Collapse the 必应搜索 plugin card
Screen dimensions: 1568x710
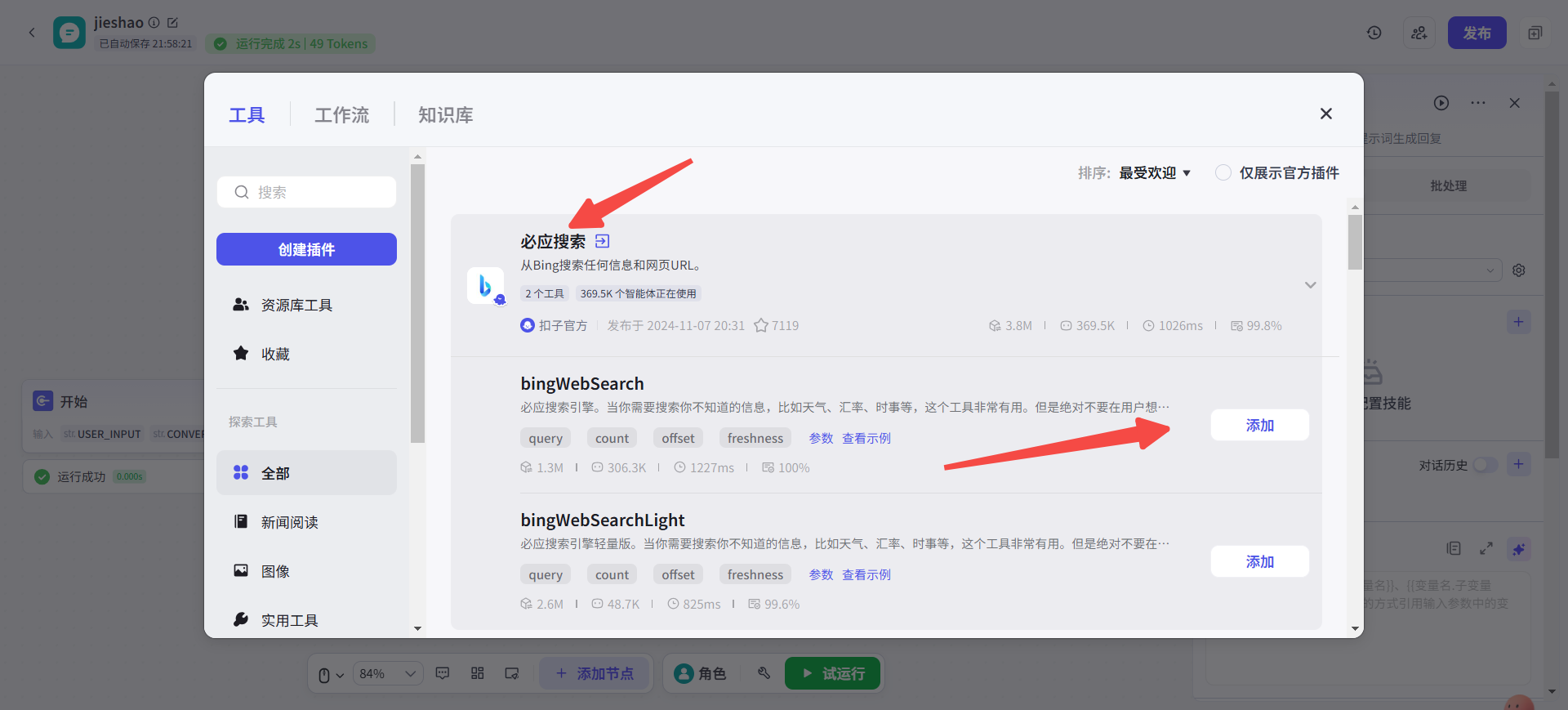pyautogui.click(x=1310, y=285)
